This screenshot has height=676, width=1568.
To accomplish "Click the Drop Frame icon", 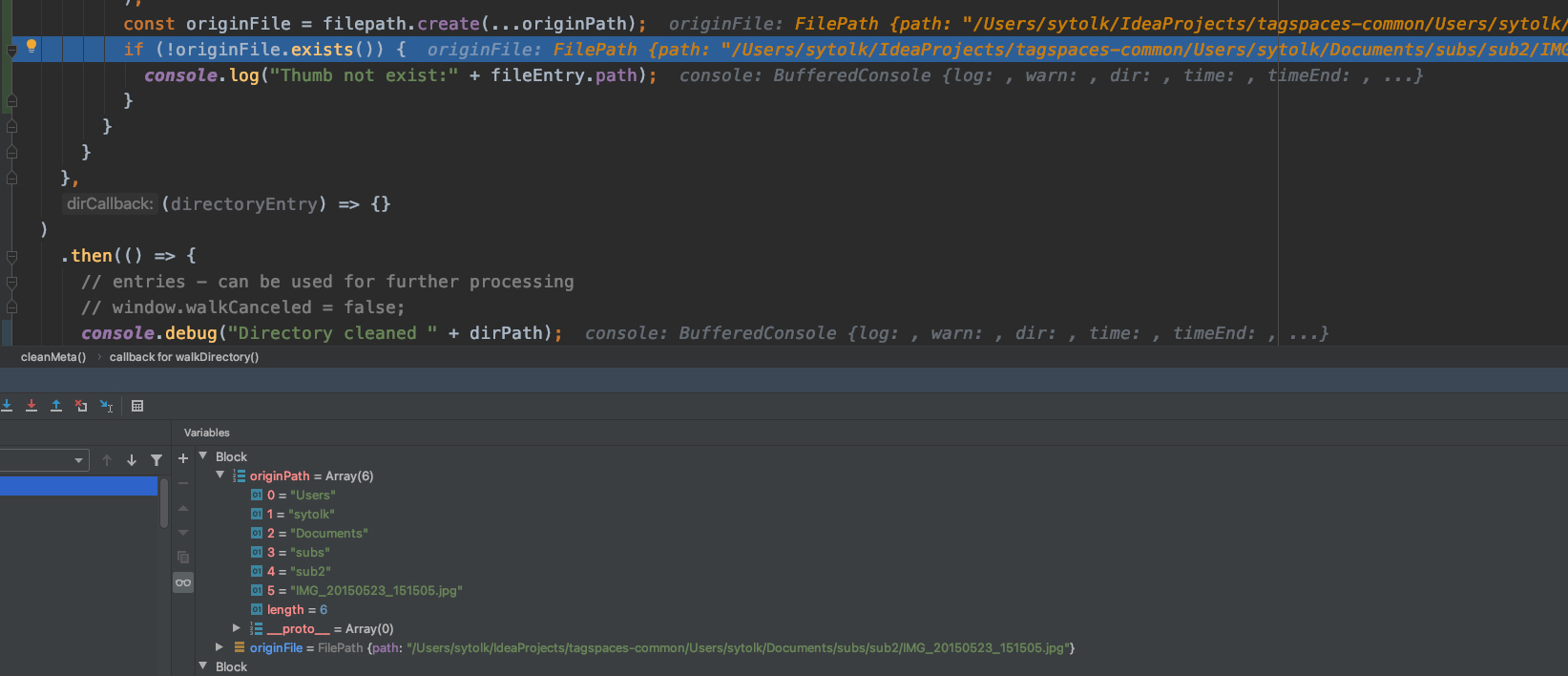I will [x=81, y=406].
